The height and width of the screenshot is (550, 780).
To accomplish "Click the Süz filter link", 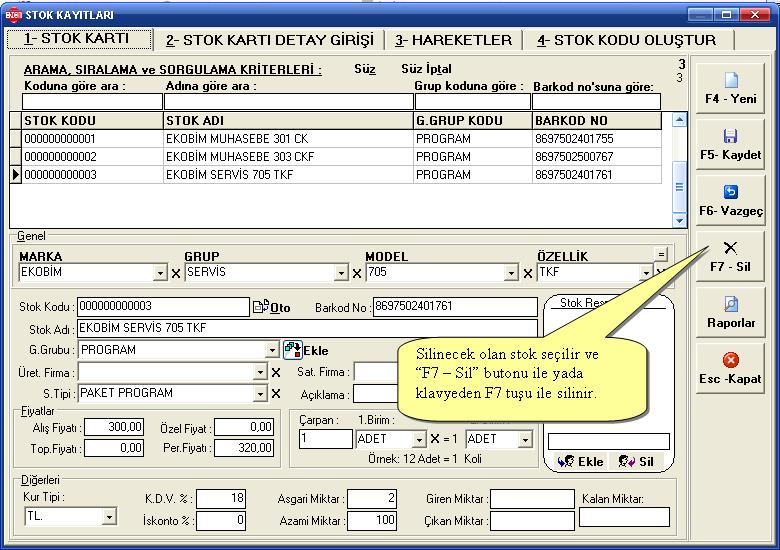I will tap(365, 69).
